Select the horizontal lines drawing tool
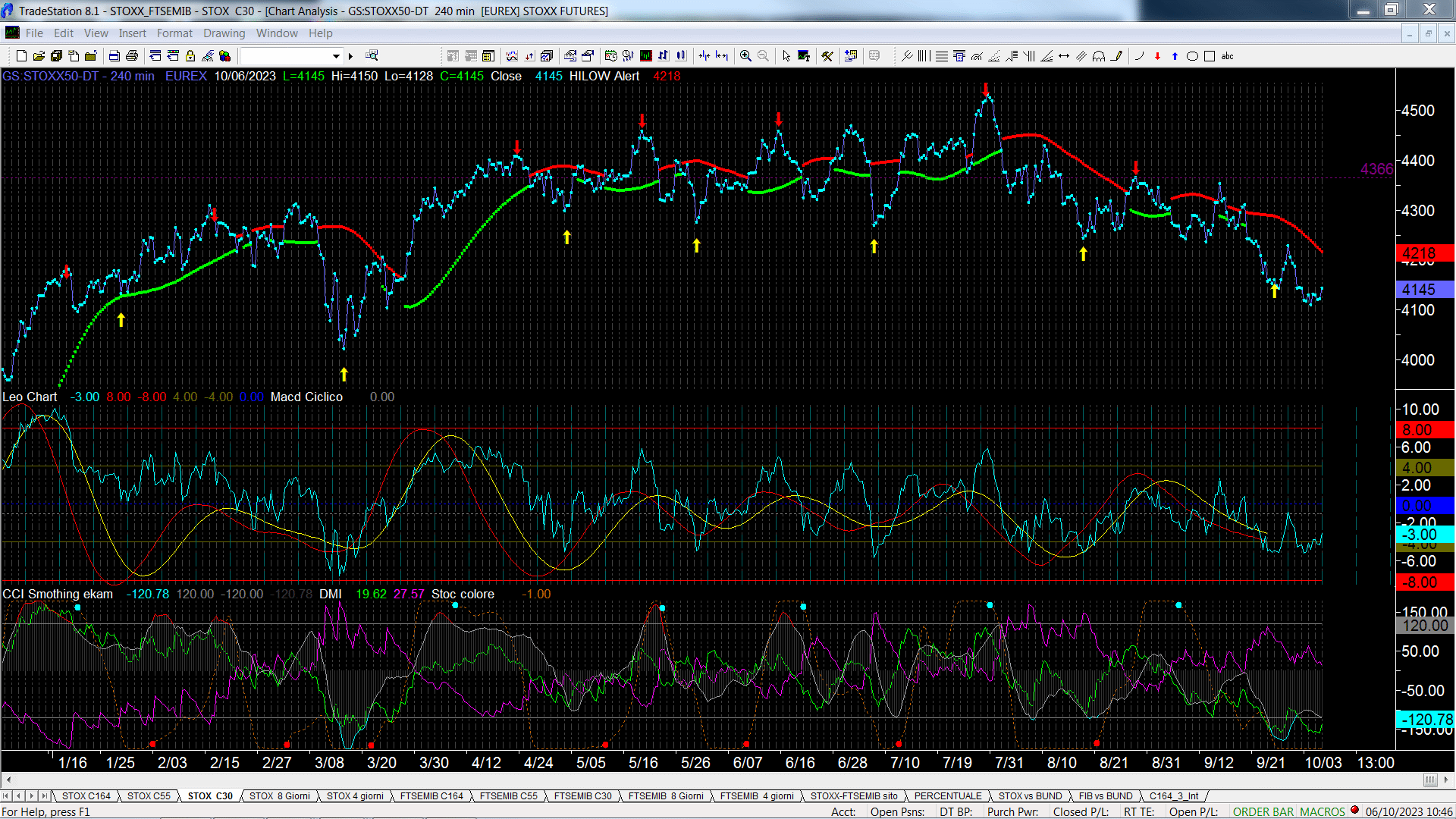1456x819 pixels. [942, 55]
